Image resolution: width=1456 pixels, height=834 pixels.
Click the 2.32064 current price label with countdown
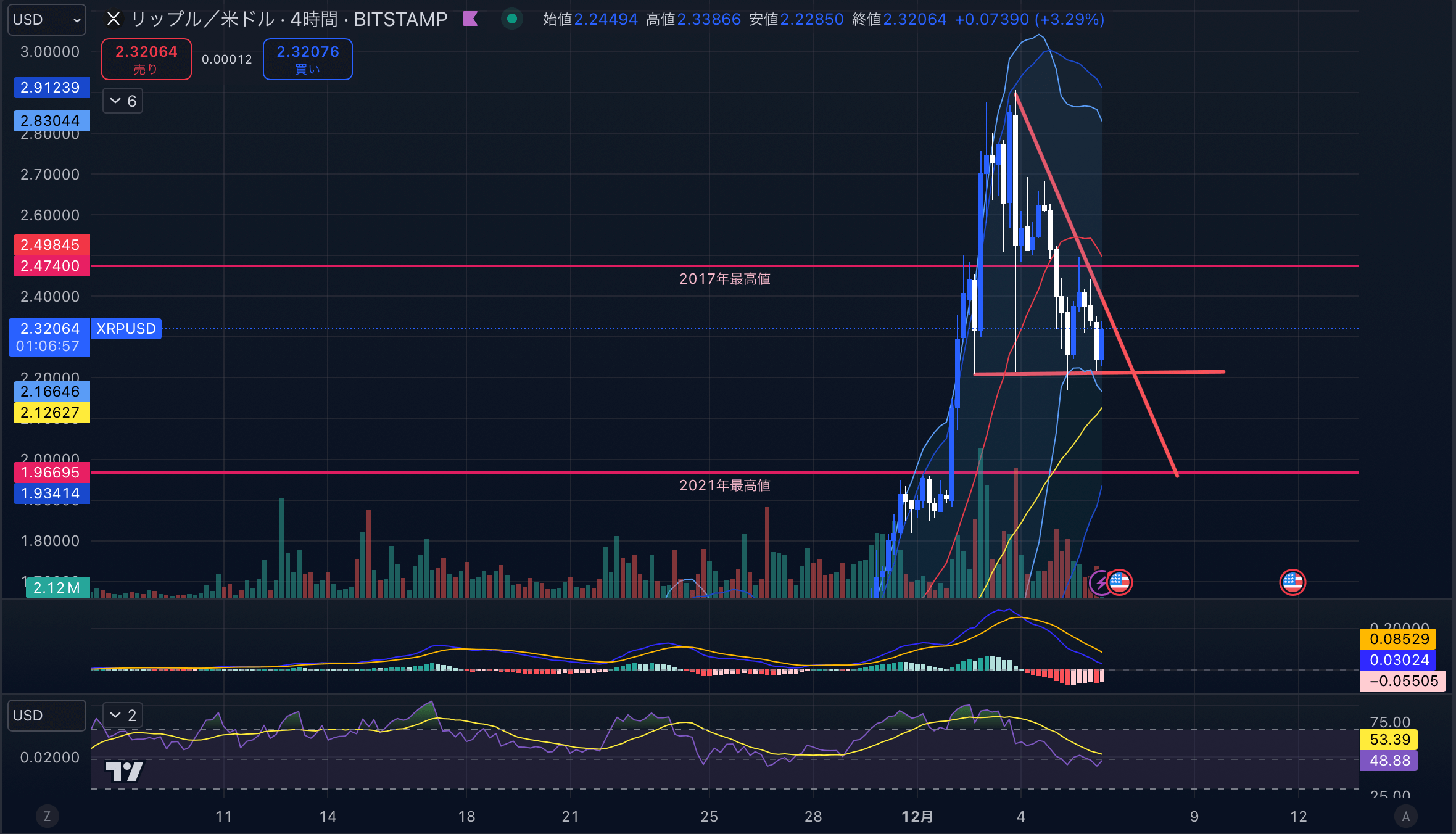point(49,337)
